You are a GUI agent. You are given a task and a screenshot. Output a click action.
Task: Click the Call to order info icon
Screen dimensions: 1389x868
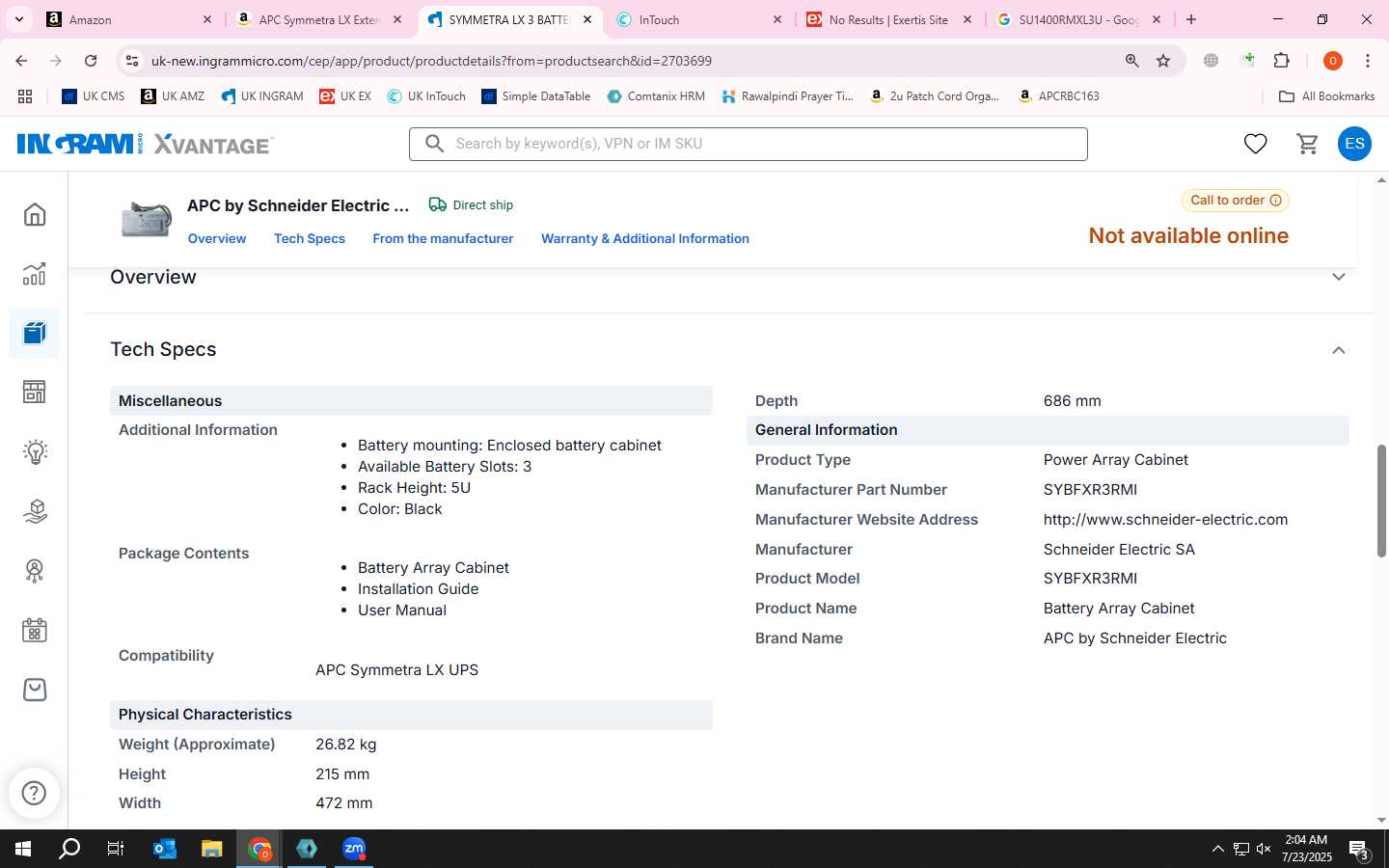coord(1275,201)
